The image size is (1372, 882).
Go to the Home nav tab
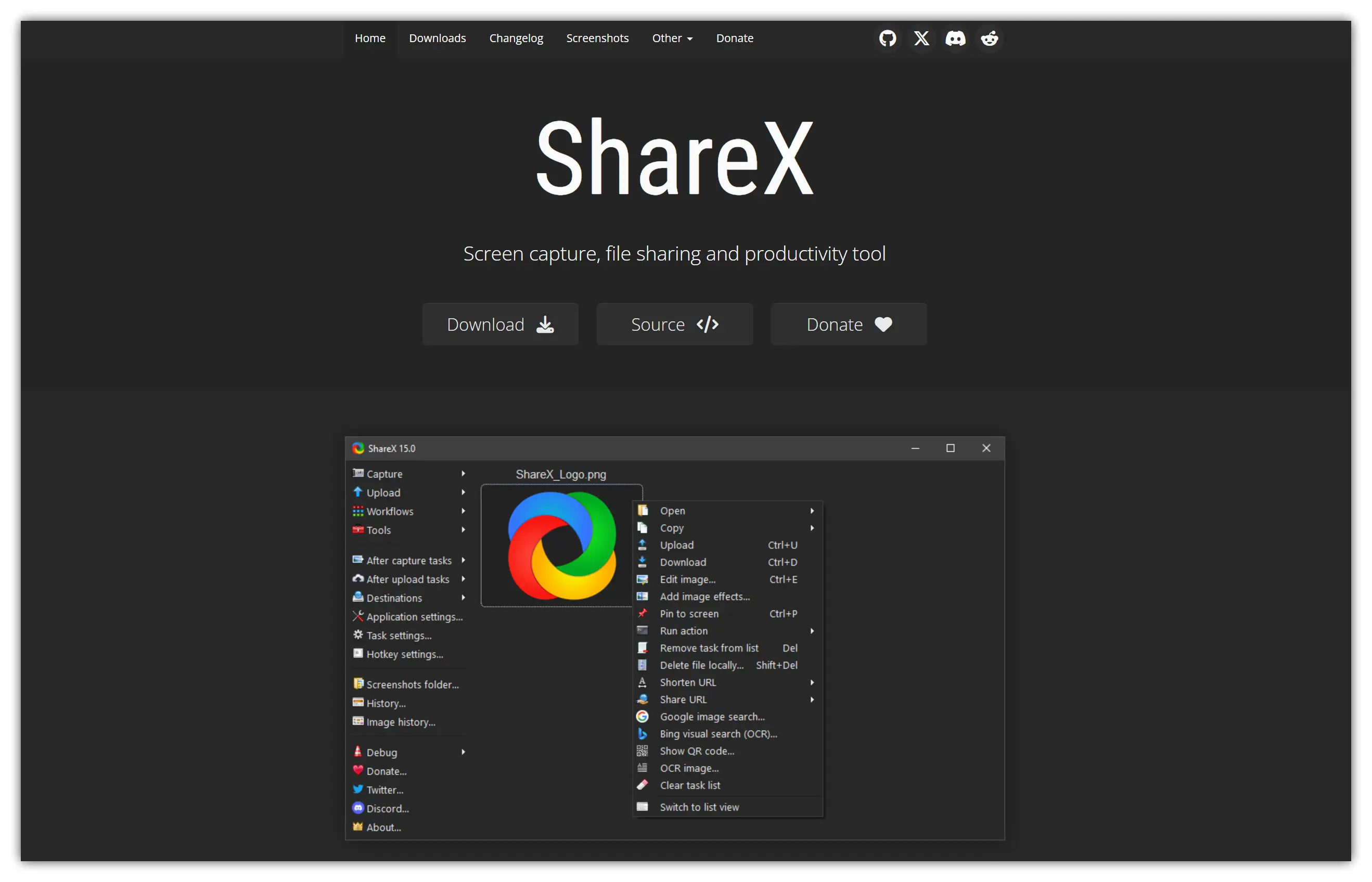370,38
